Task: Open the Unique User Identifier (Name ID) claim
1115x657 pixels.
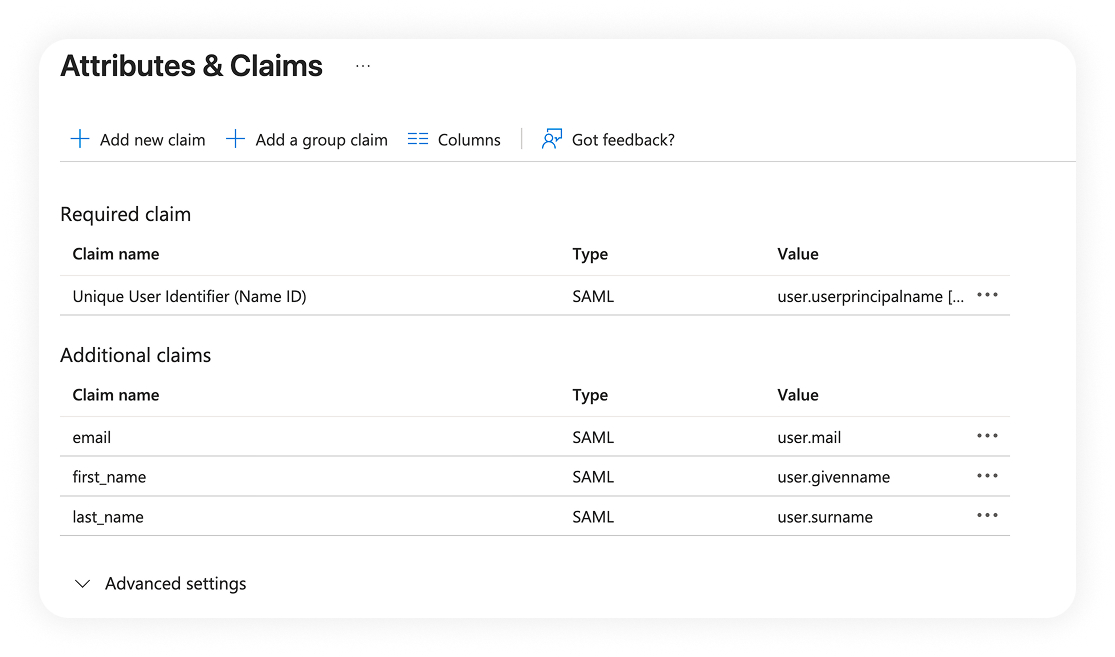Action: [189, 297]
